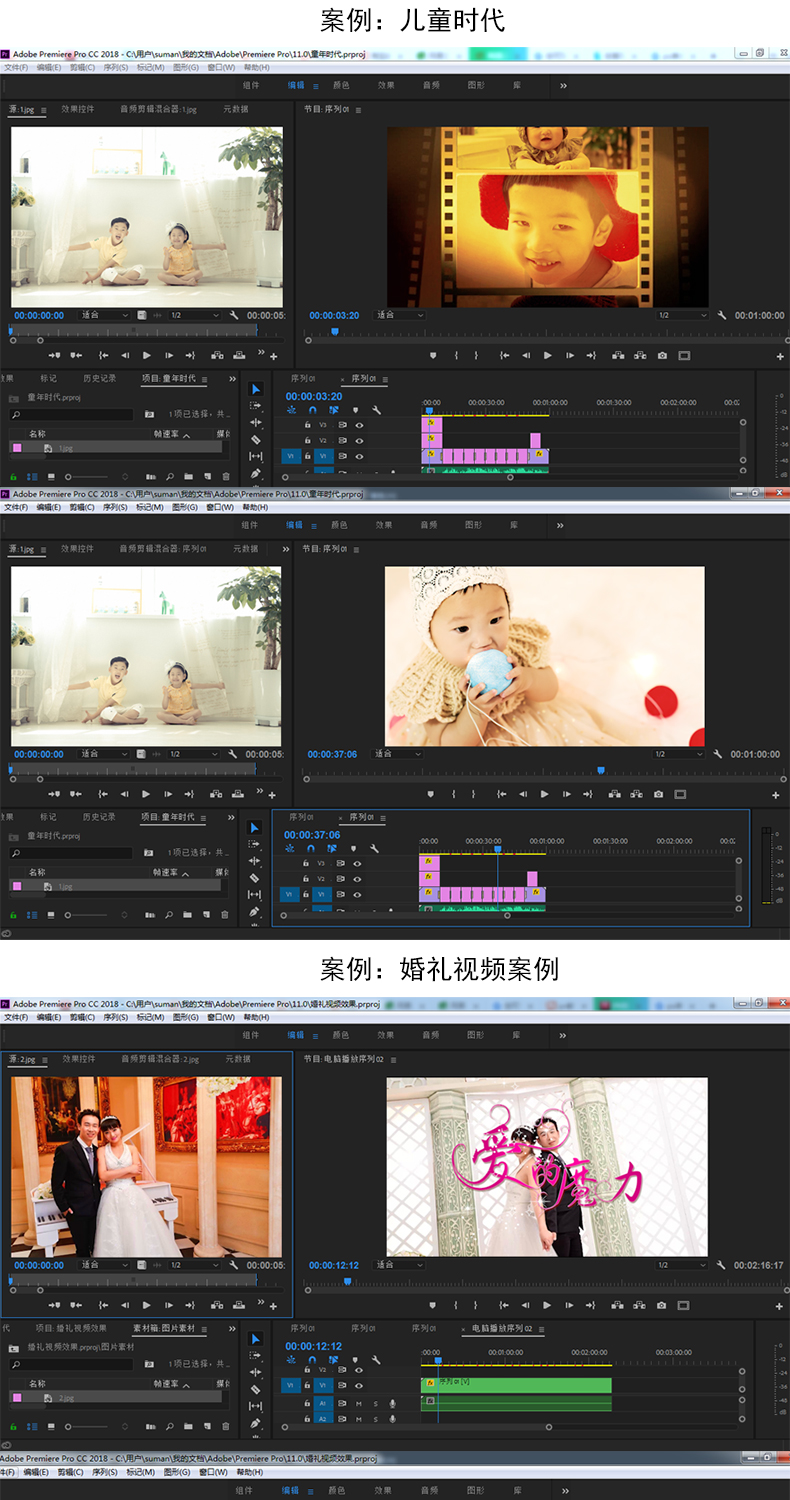Open 适合 zoom dropdown beside timecode 00:00:03:20

[x=399, y=315]
